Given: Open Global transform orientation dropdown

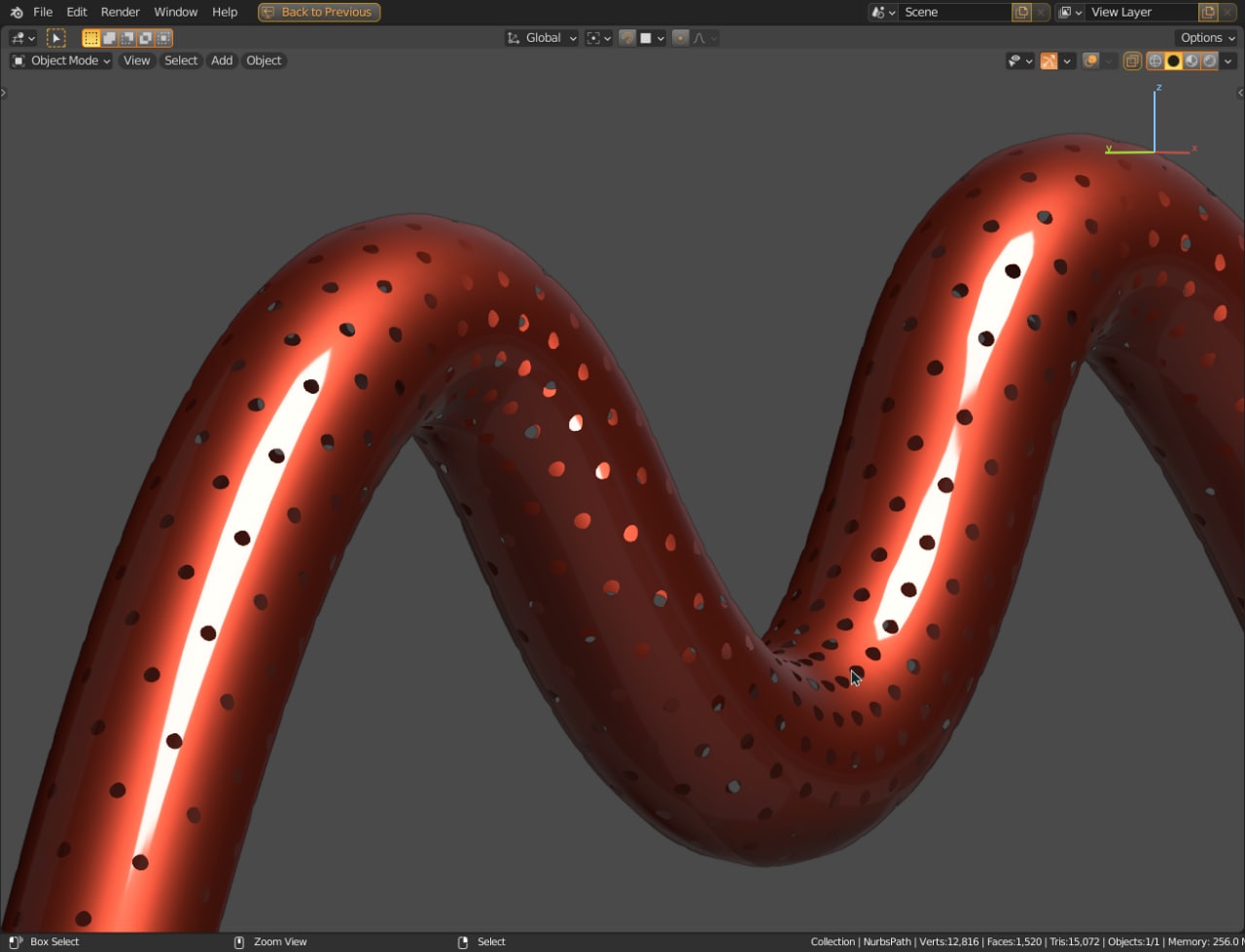Looking at the screenshot, I should pos(542,38).
